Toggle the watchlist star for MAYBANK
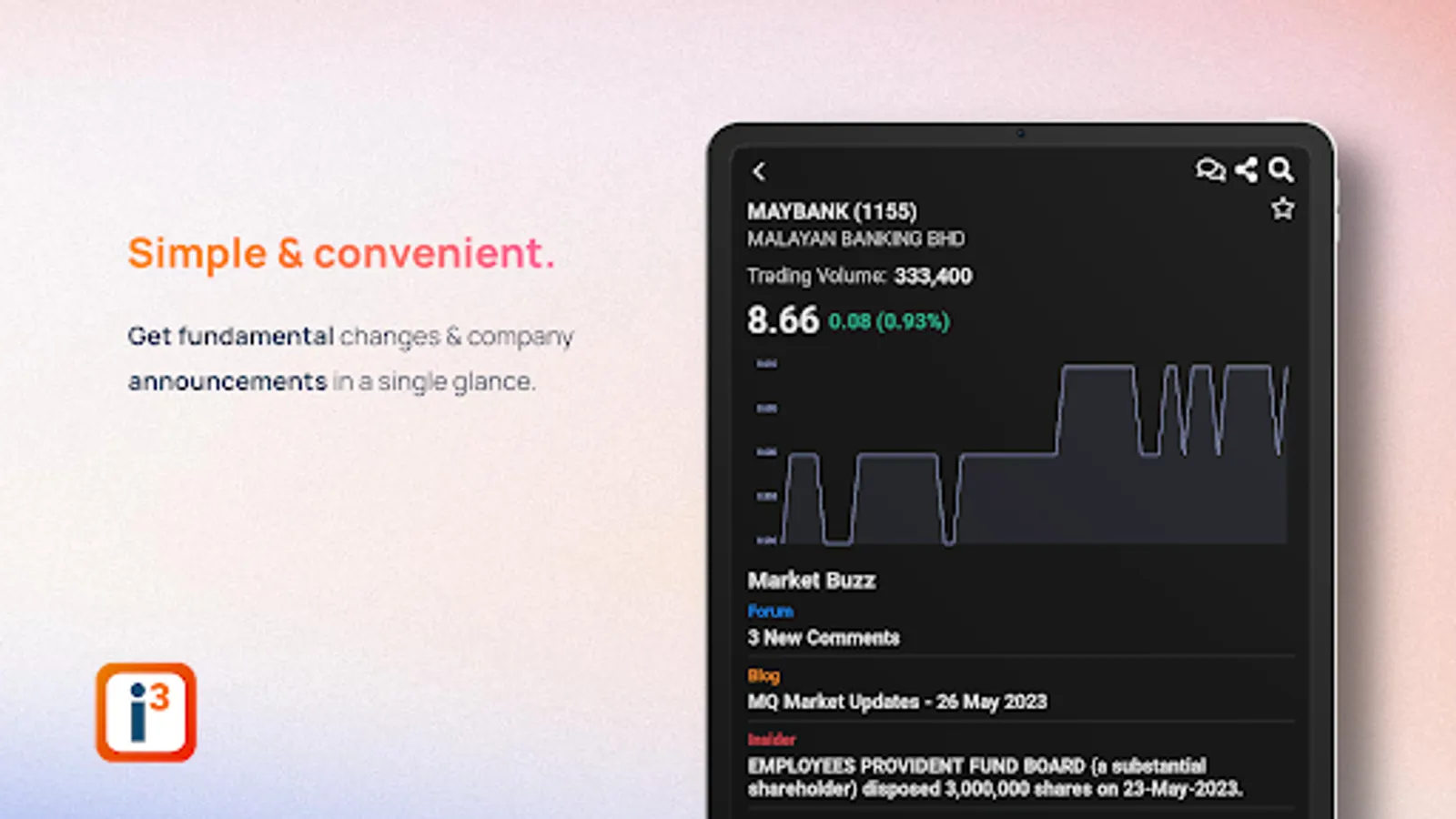The height and width of the screenshot is (819, 1456). (1282, 209)
